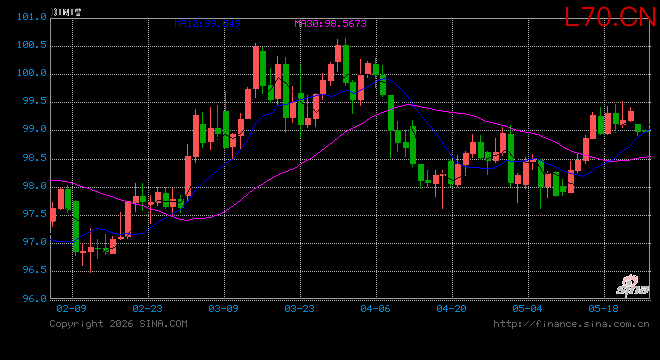The height and width of the screenshot is (360, 660).
Task: Click the 04-20 date label
Action: [x=452, y=309]
